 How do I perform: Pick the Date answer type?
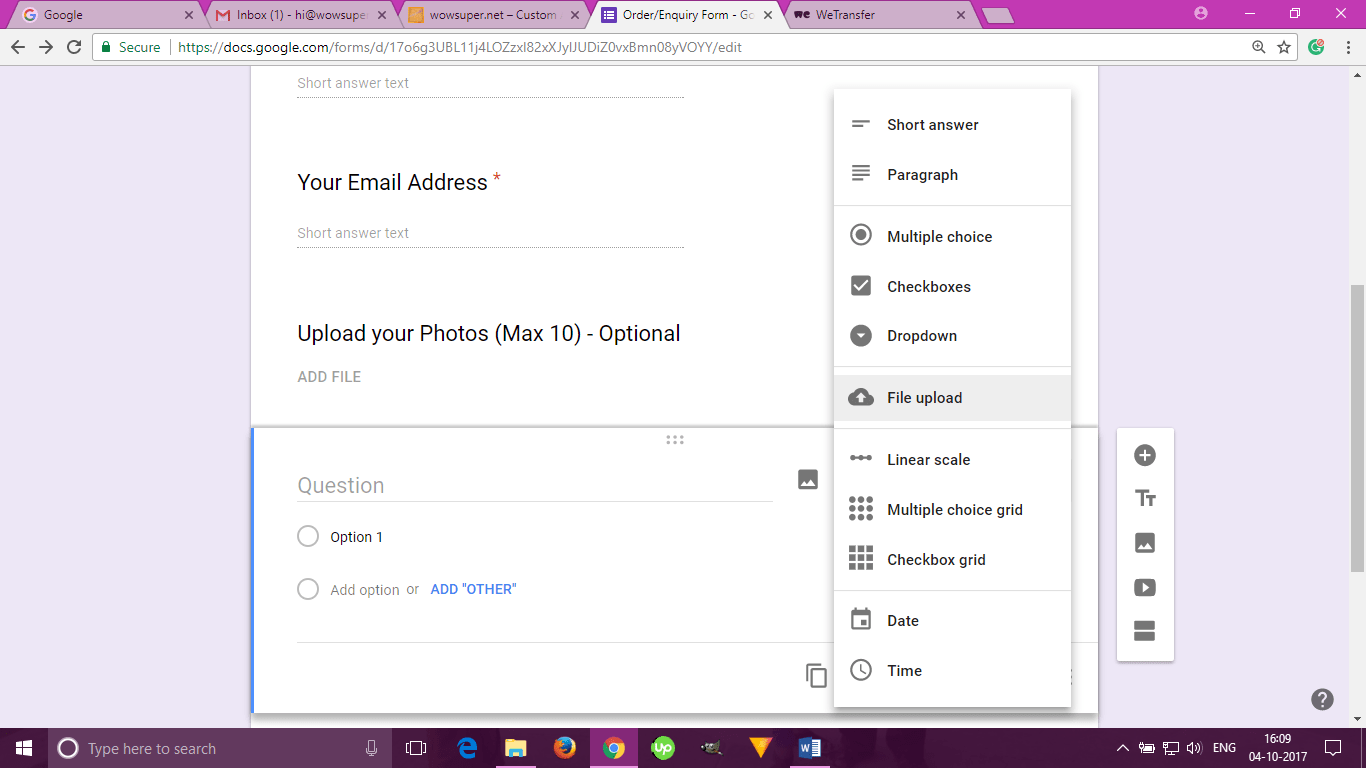pyautogui.click(x=902, y=620)
